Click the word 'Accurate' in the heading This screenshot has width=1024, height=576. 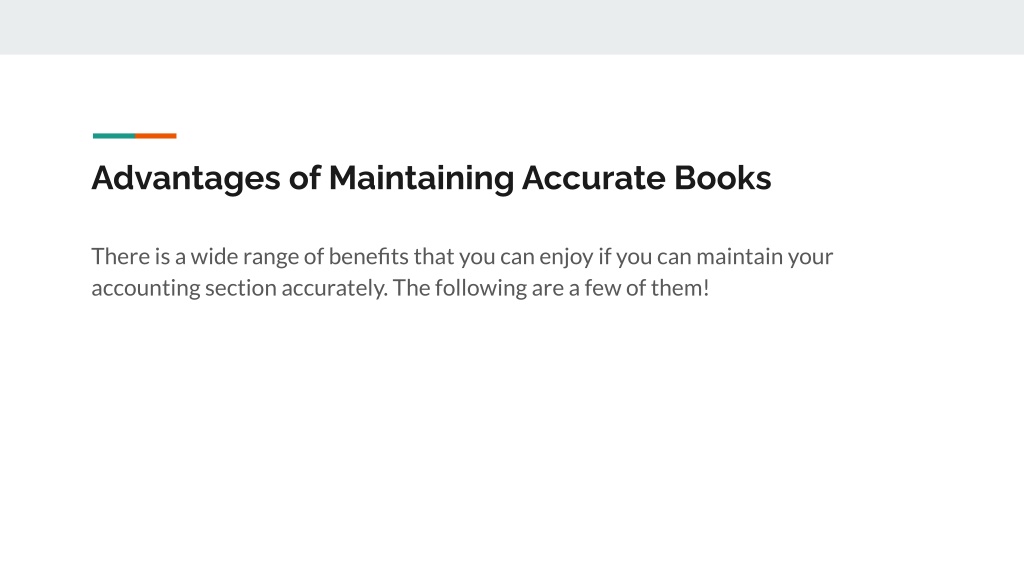pos(594,178)
